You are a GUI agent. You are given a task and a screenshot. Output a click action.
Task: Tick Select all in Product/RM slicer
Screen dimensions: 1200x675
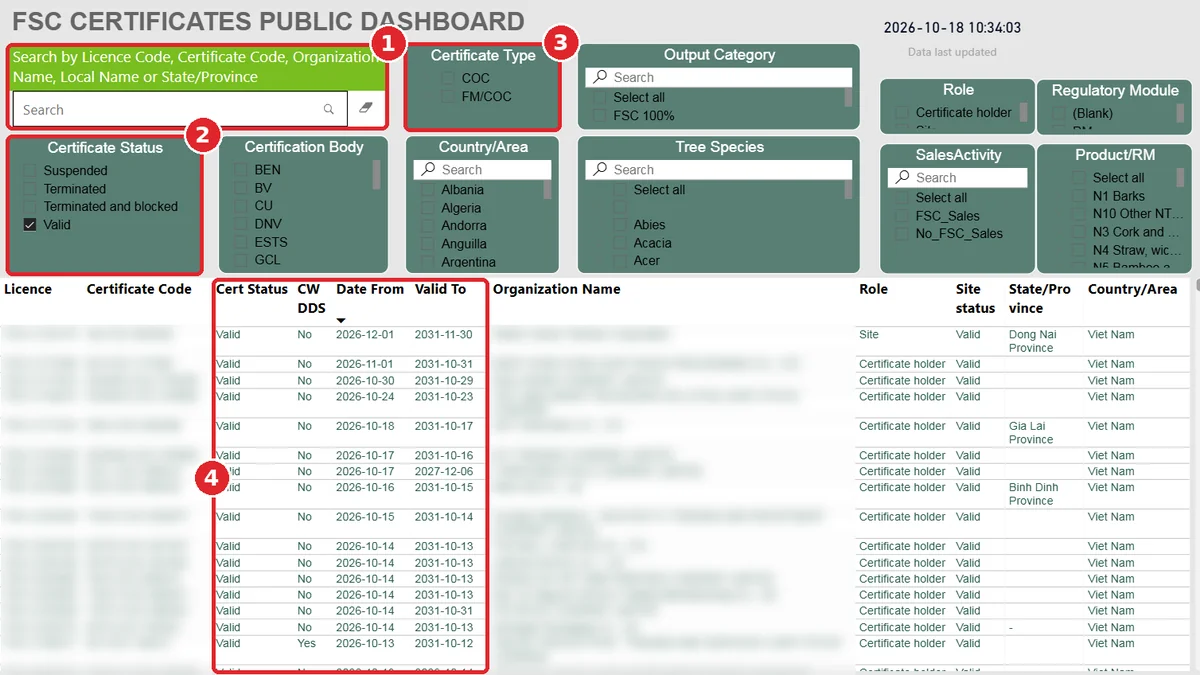pos(1079,178)
